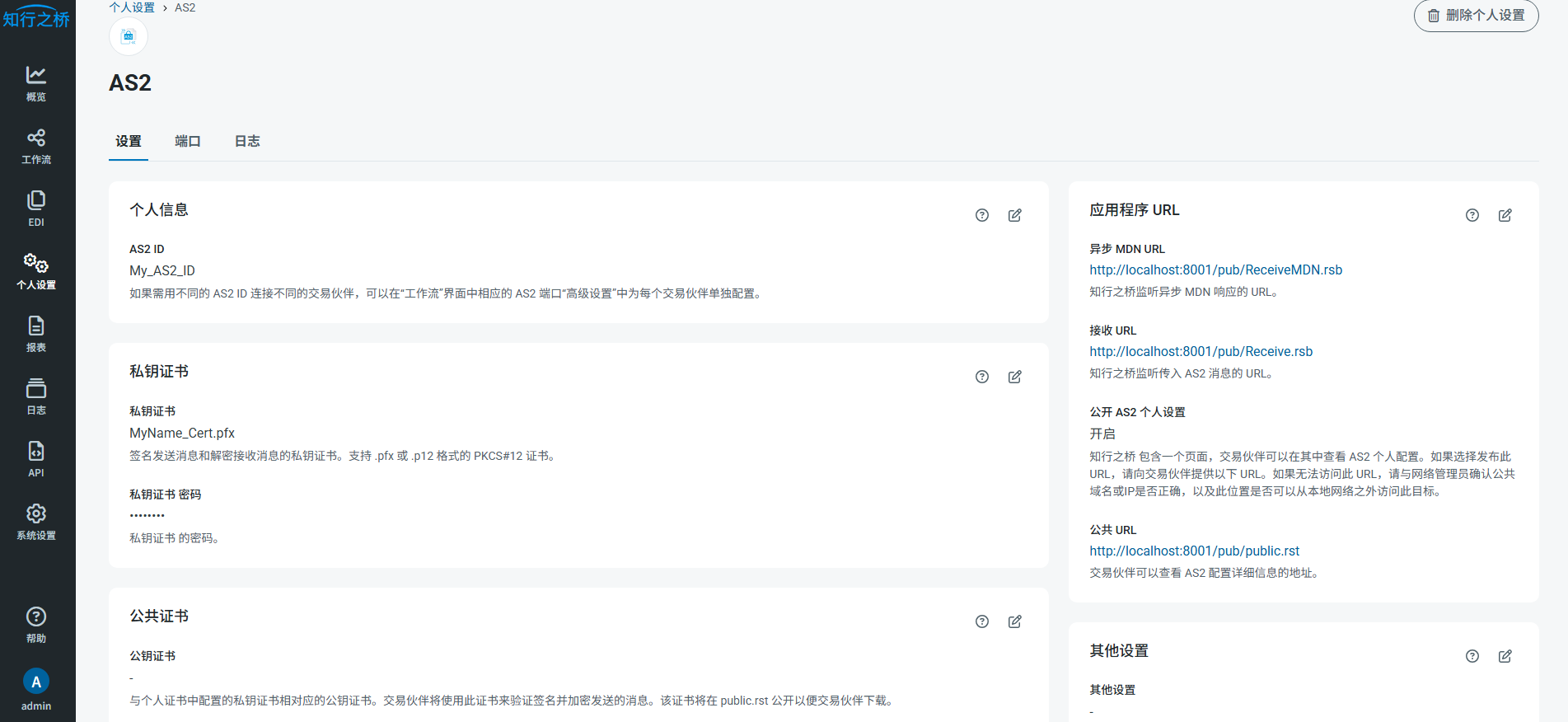The width and height of the screenshot is (1568, 722).
Task: Open the ReceiveMDN.rsb async MDN URL link
Action: [x=1215, y=270]
